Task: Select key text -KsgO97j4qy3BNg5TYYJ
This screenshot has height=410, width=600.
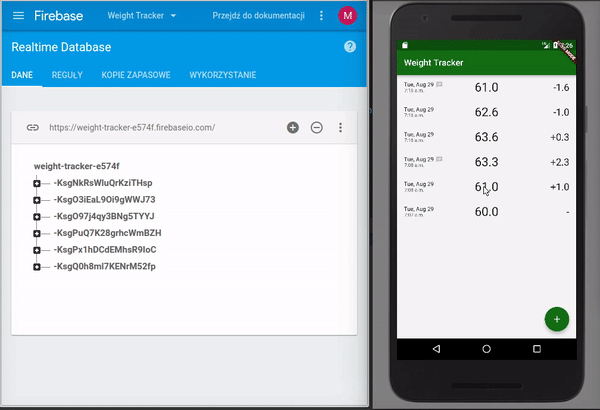Action: (x=104, y=216)
